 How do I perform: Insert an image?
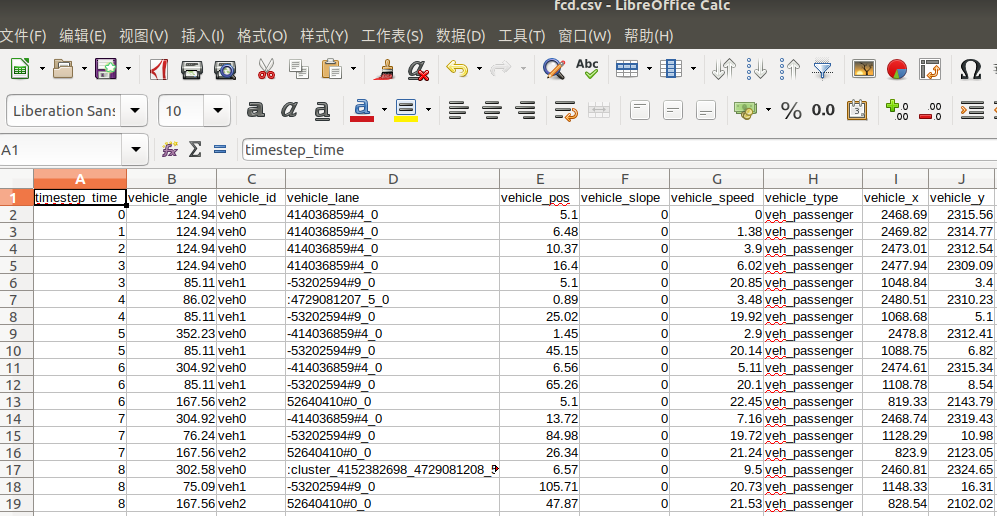(x=863, y=69)
